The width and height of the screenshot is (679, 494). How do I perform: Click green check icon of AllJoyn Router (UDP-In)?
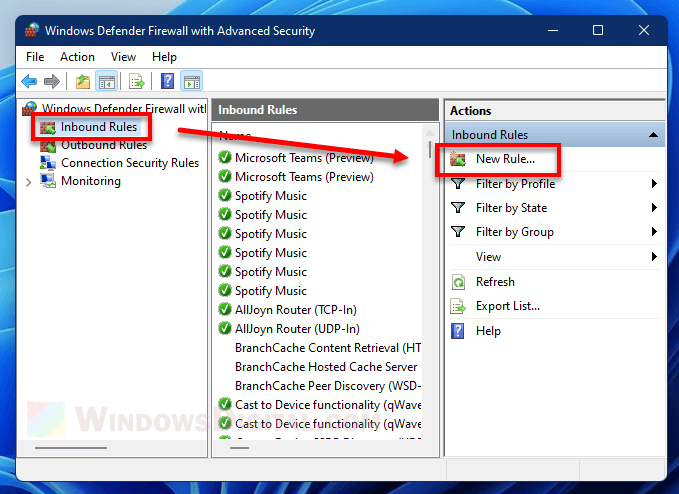tap(225, 328)
